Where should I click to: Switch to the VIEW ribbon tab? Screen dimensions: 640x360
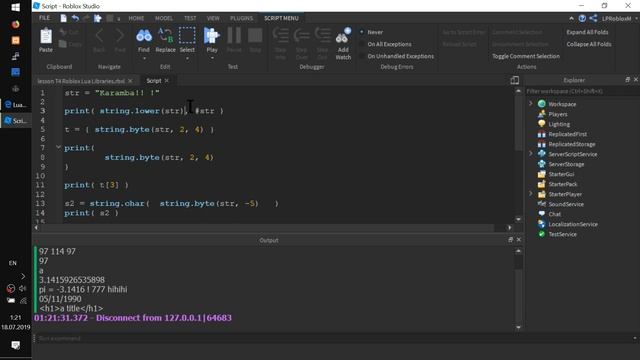(213, 18)
